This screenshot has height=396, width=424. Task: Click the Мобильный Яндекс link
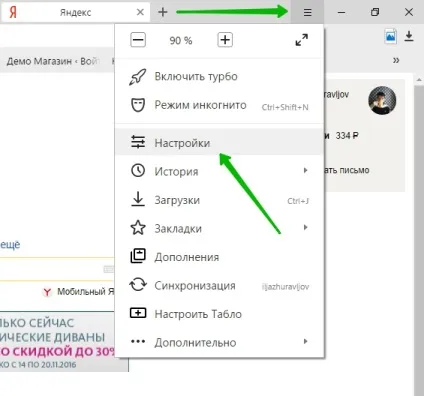tap(85, 291)
